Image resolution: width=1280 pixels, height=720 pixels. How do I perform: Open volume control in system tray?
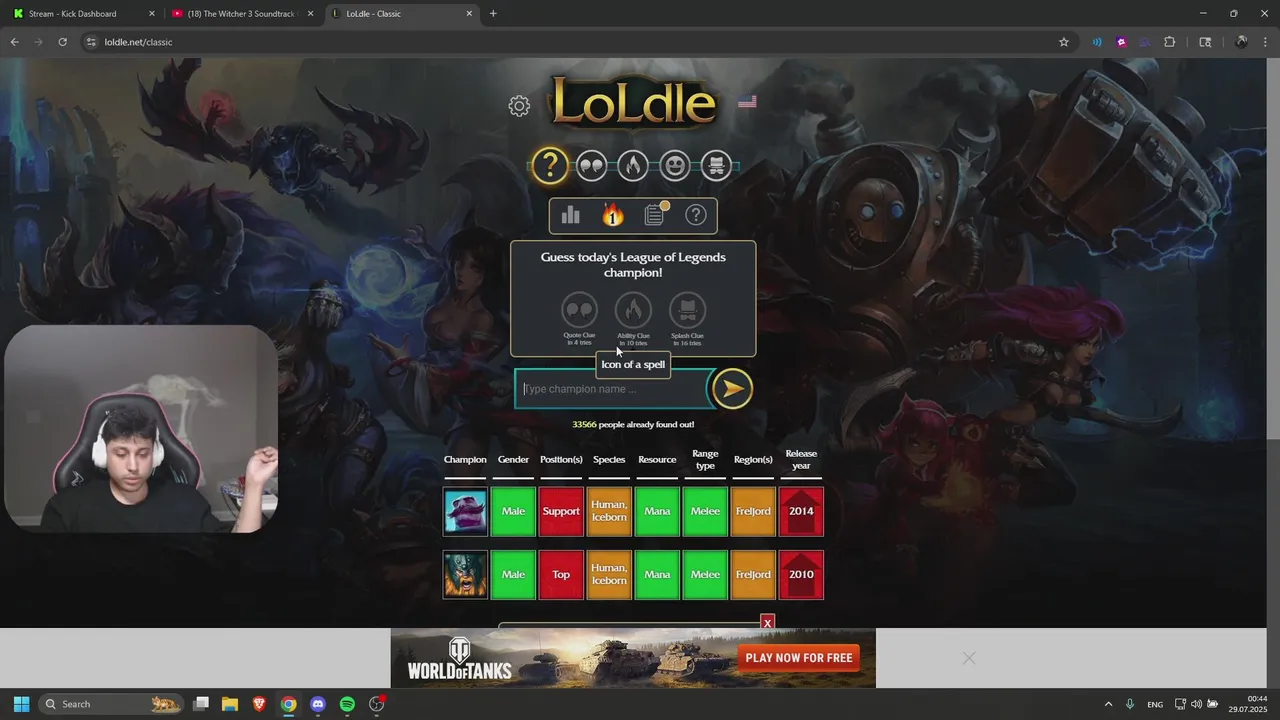coord(1196,704)
